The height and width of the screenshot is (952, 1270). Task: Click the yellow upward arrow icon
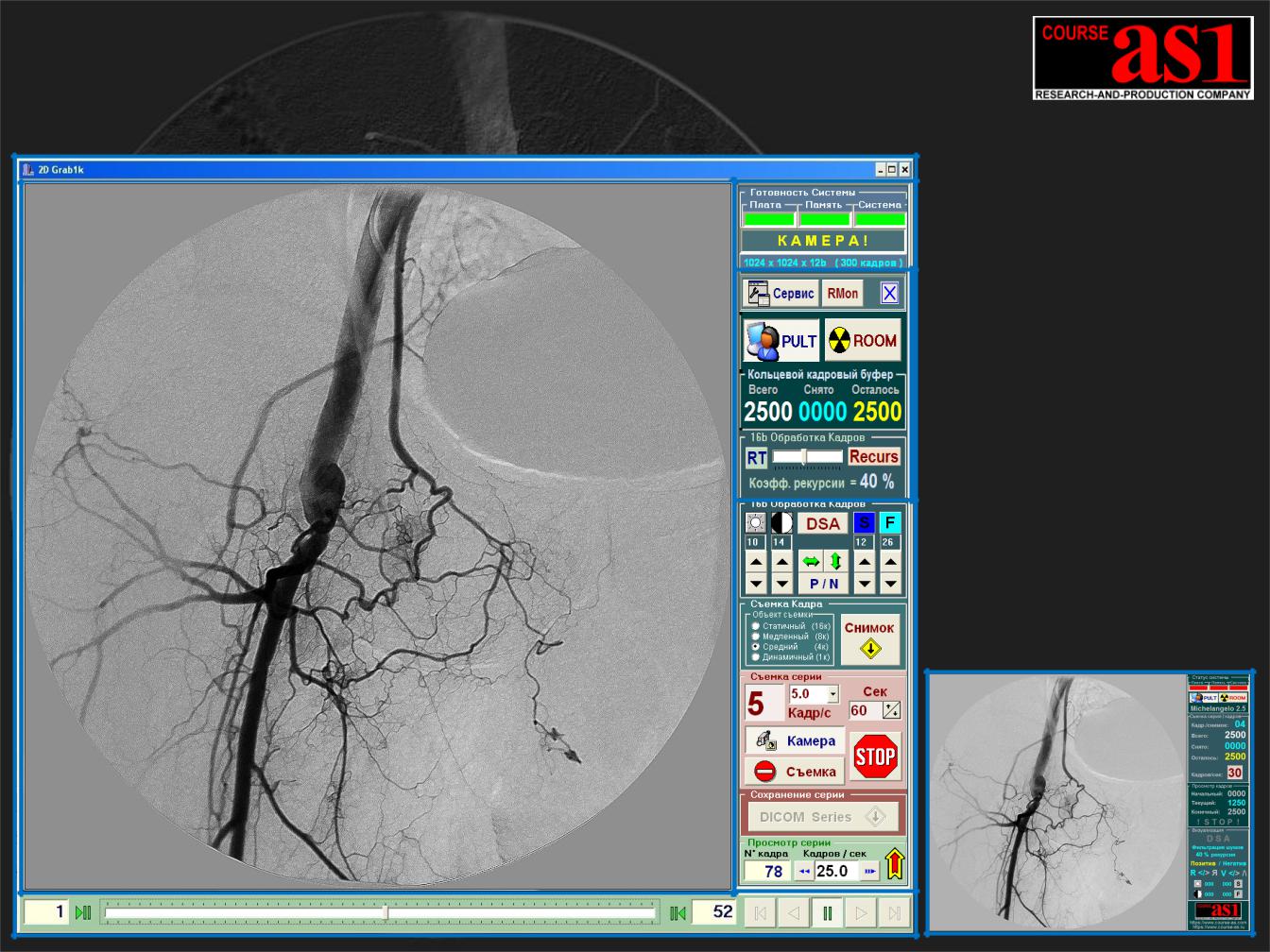893,866
